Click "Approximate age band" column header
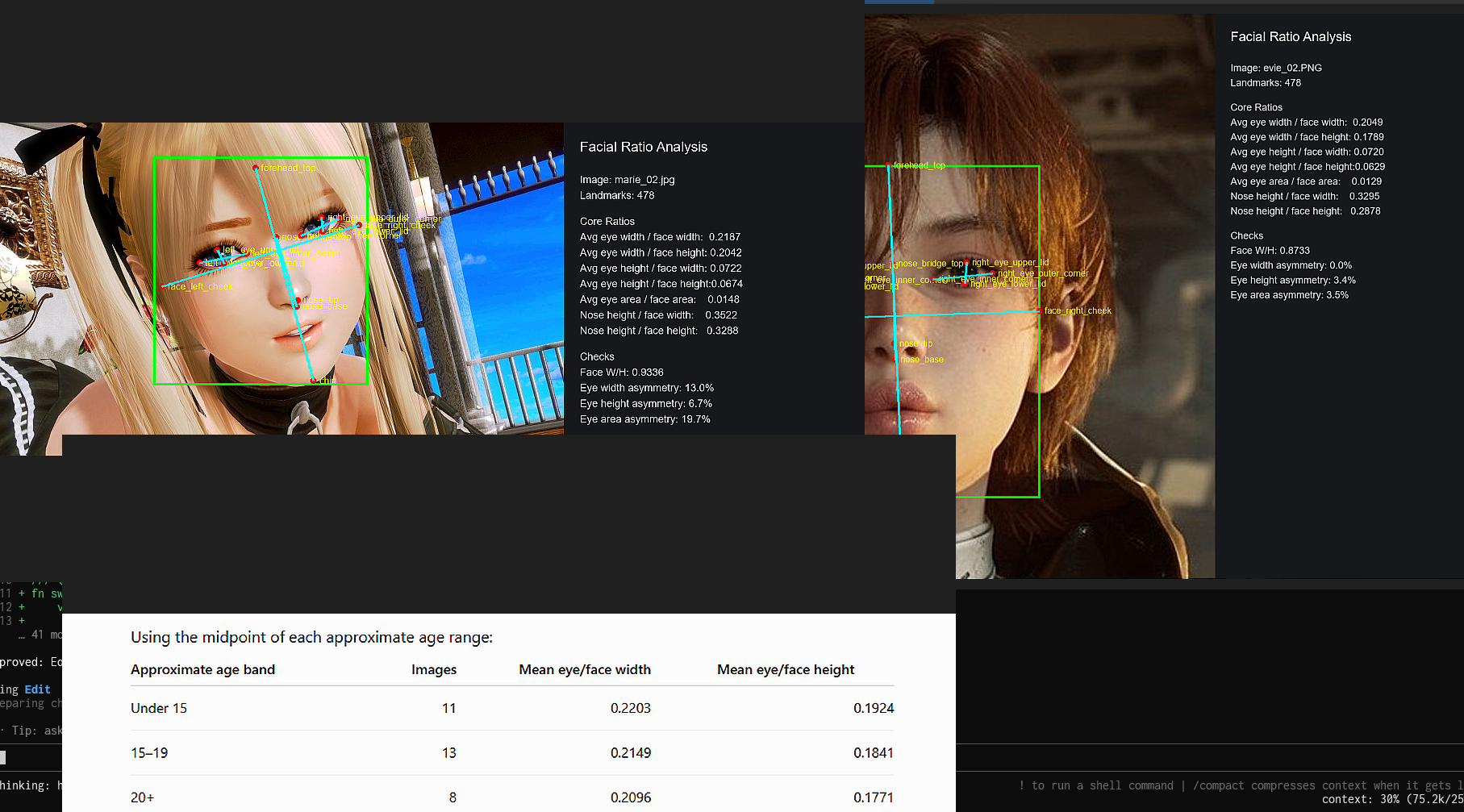 [202, 669]
